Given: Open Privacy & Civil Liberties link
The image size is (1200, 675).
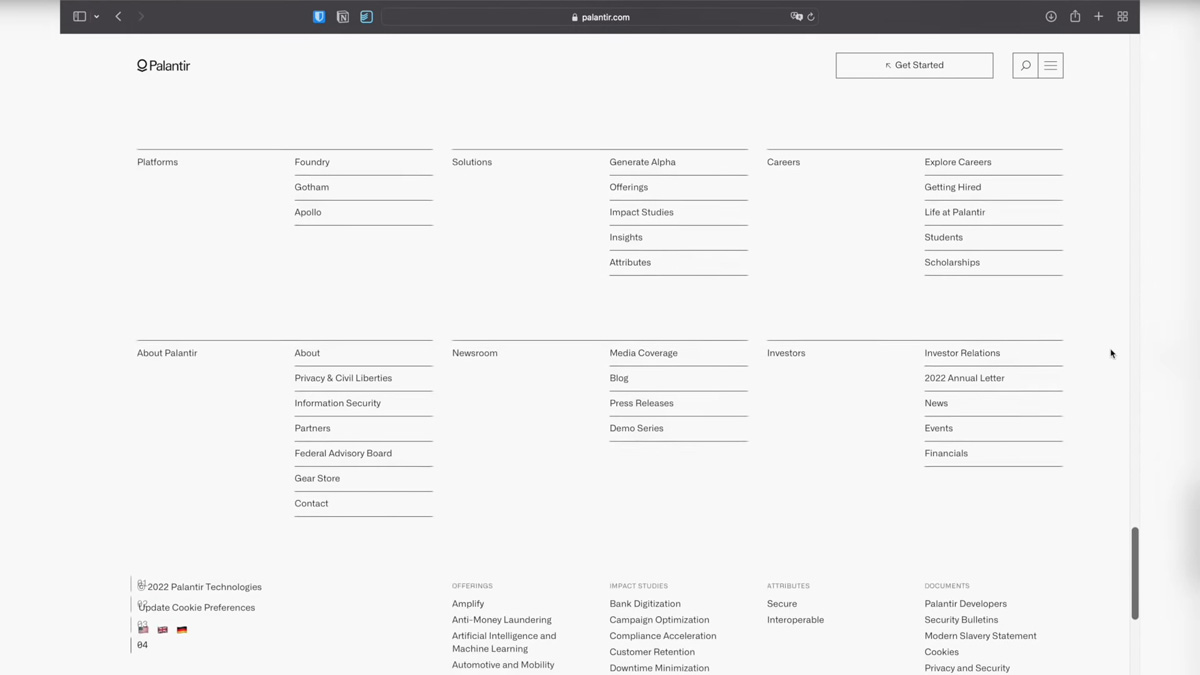Looking at the screenshot, I should (343, 378).
